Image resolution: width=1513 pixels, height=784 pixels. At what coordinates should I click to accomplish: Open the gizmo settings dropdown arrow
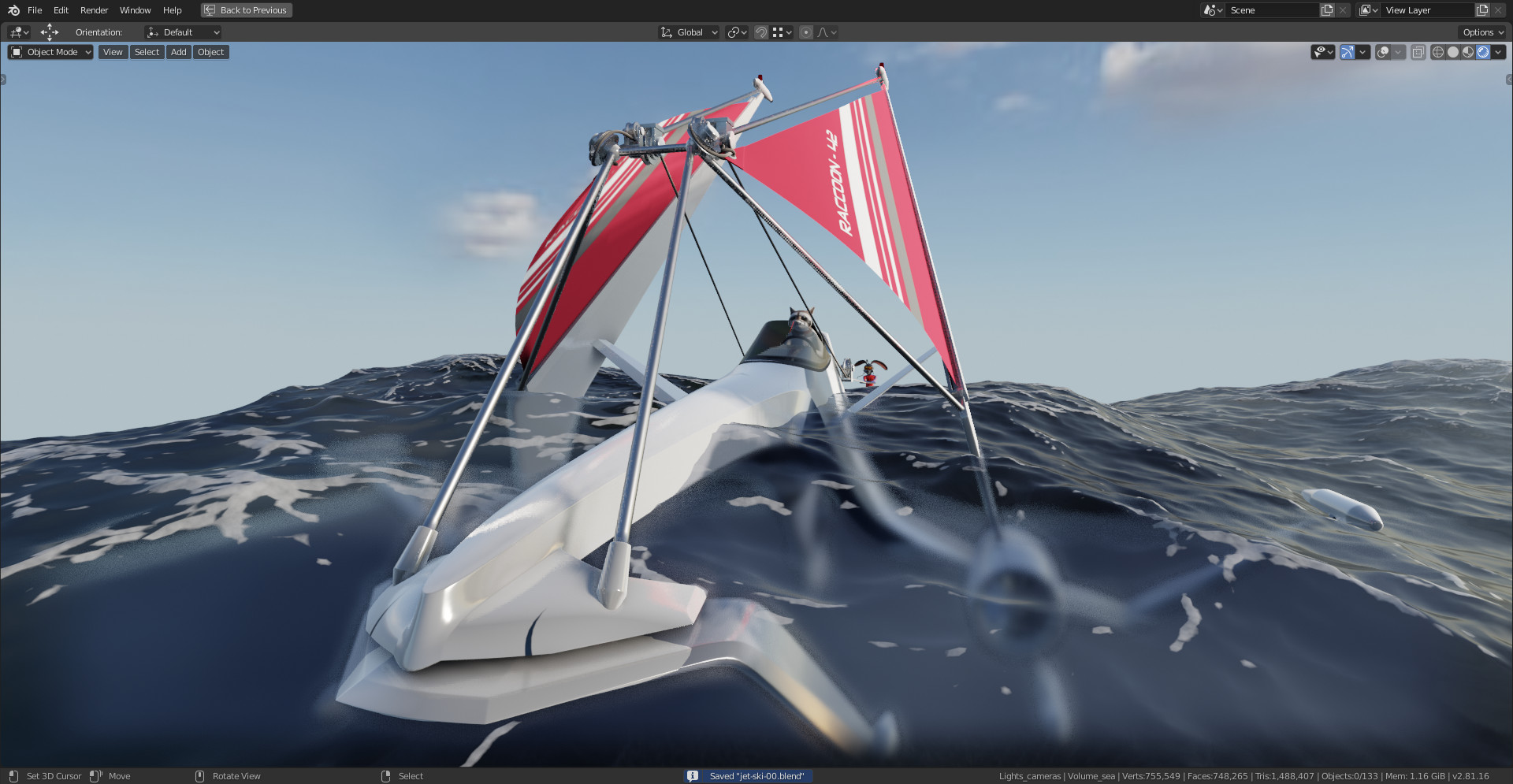pos(1363,52)
